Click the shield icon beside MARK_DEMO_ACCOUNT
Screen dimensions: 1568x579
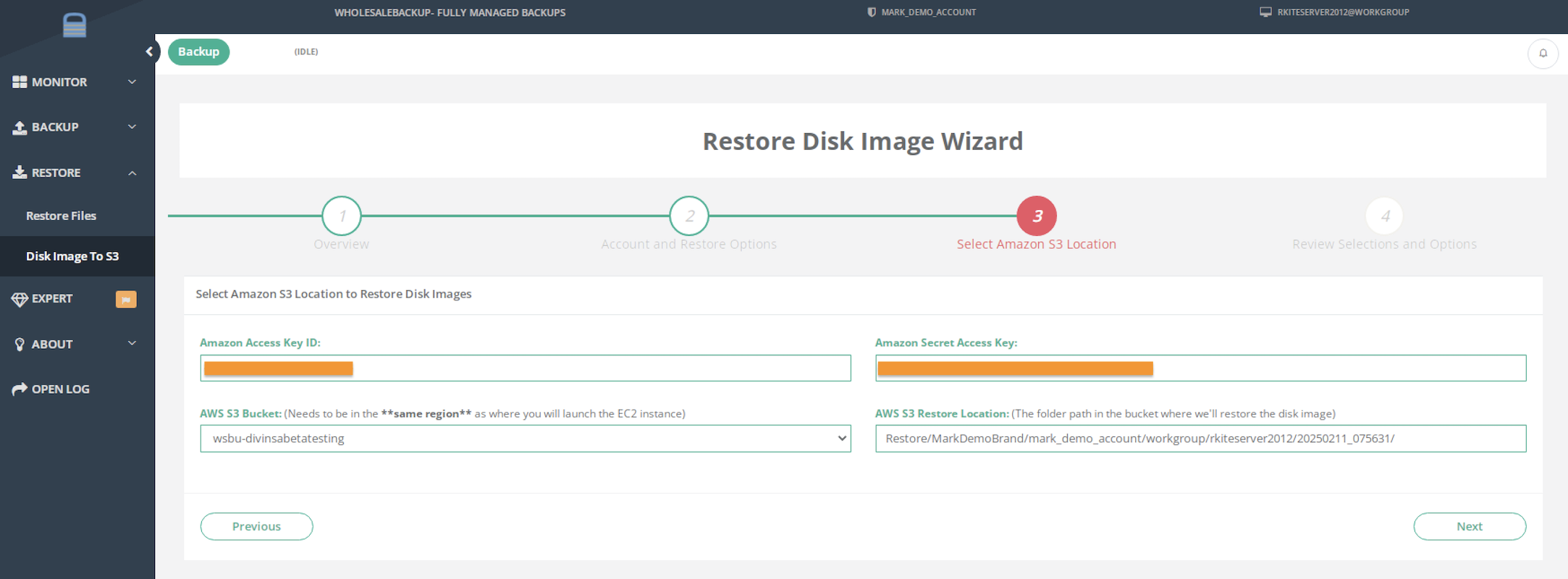pyautogui.click(x=872, y=12)
